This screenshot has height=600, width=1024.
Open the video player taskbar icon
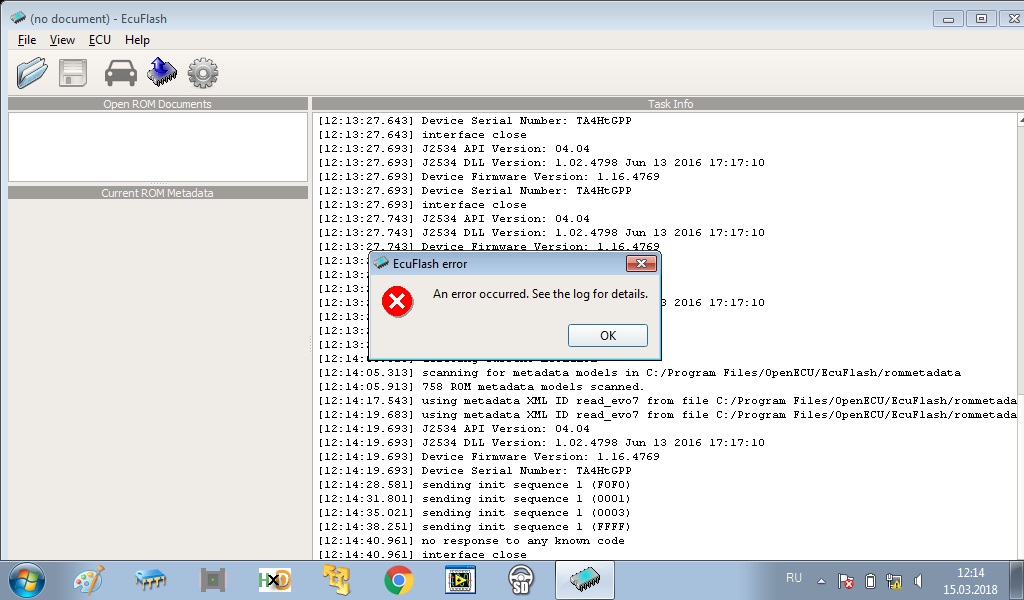pos(460,580)
